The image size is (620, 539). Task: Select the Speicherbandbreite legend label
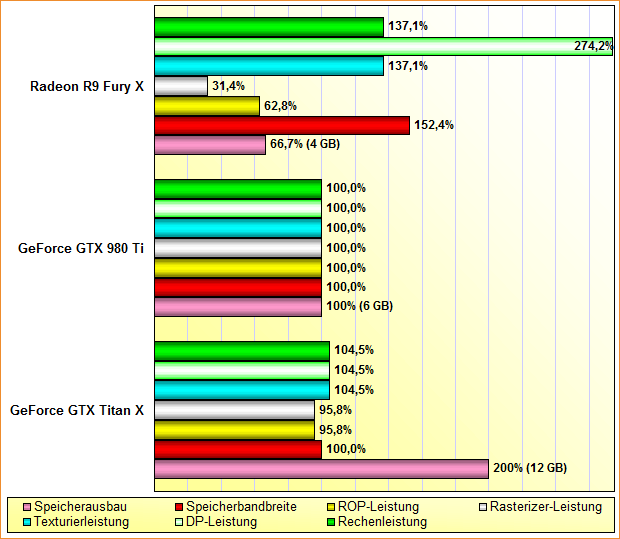click(x=241, y=507)
